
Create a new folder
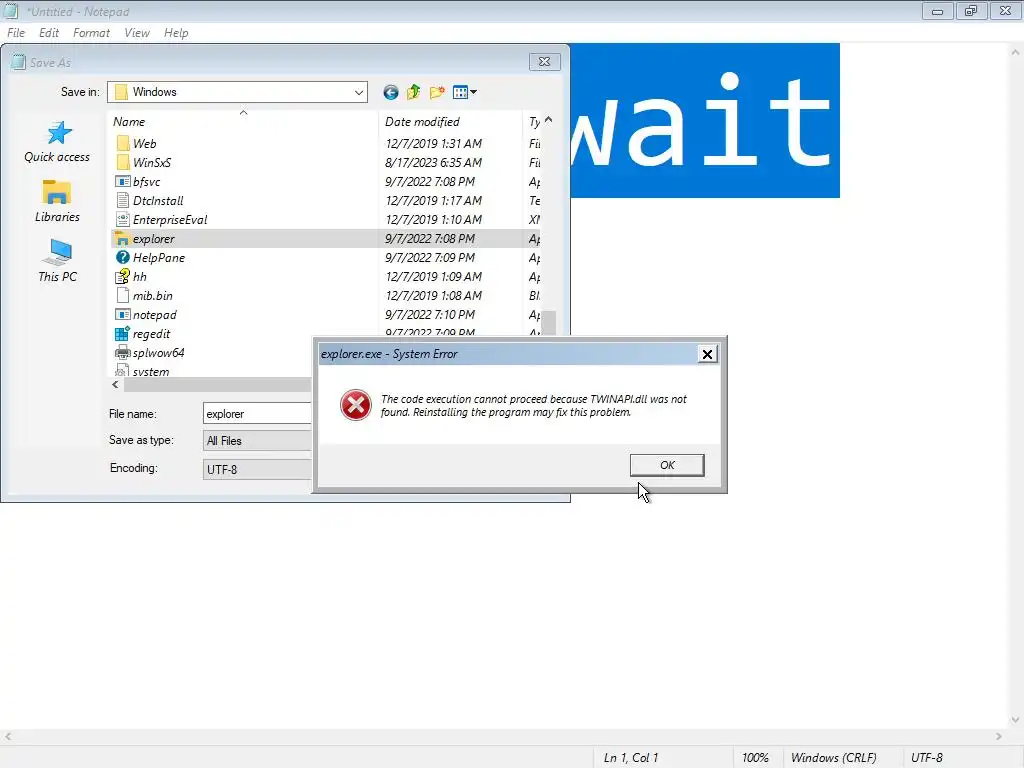[x=437, y=92]
